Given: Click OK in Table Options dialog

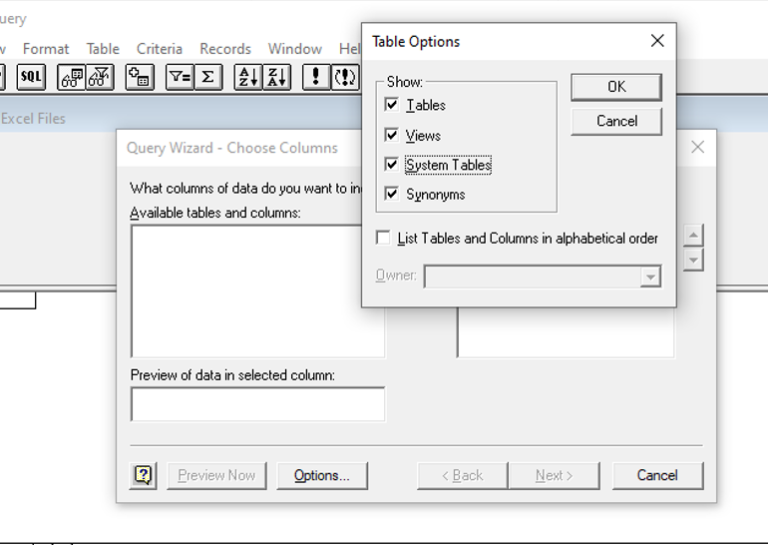Looking at the screenshot, I should [x=616, y=87].
